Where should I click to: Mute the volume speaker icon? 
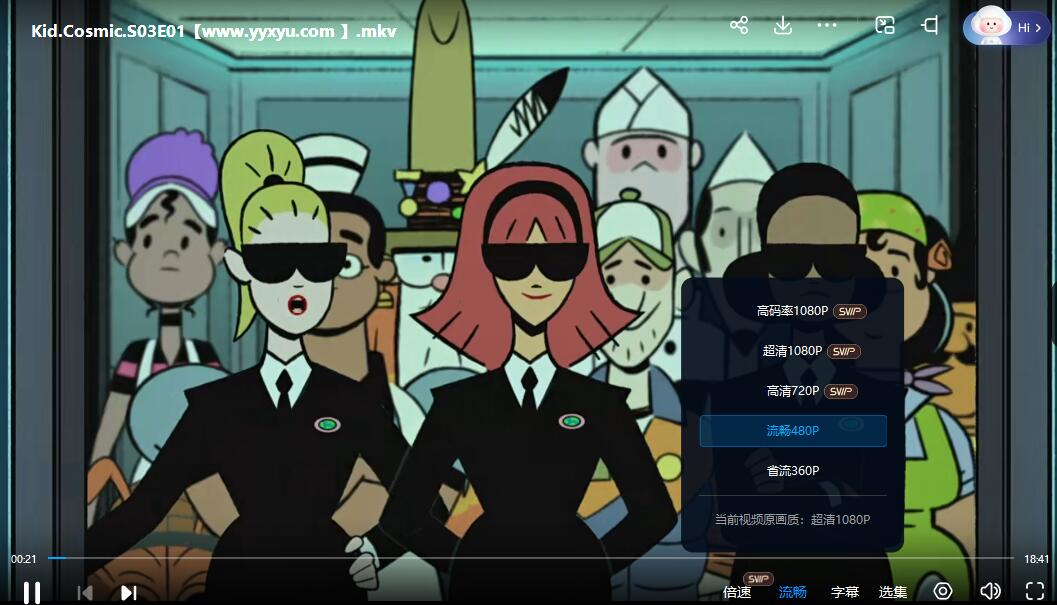(990, 592)
